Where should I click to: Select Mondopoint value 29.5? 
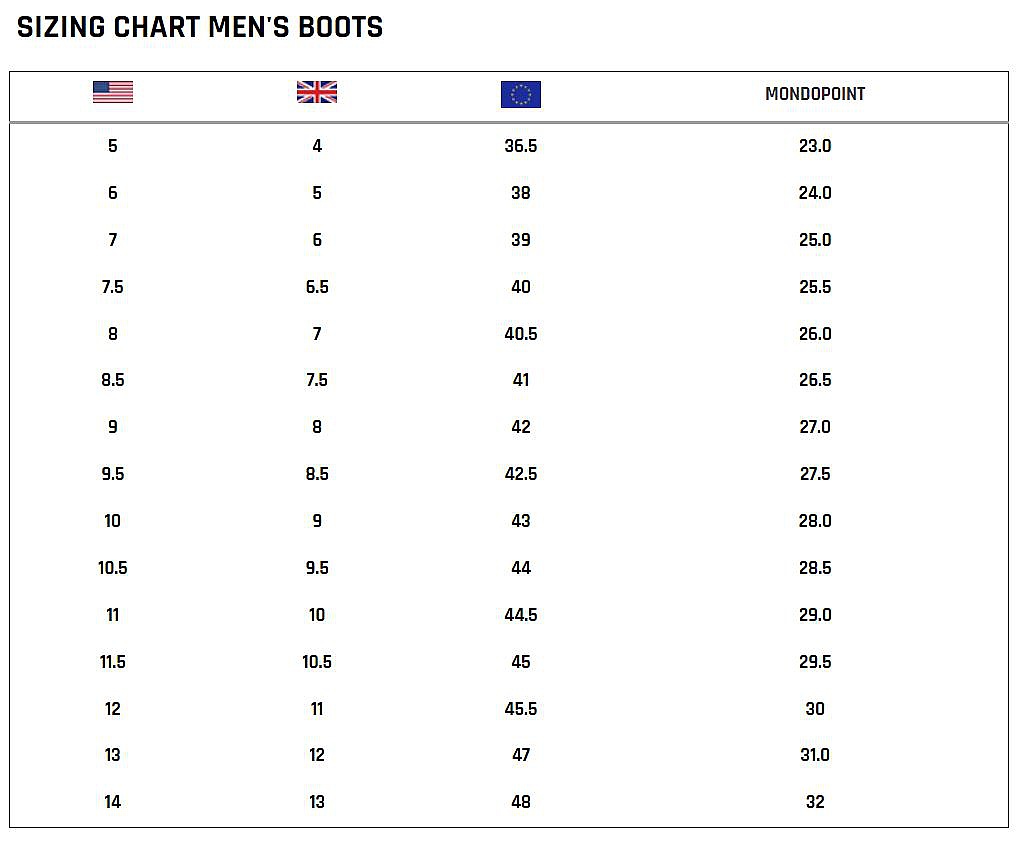815,662
